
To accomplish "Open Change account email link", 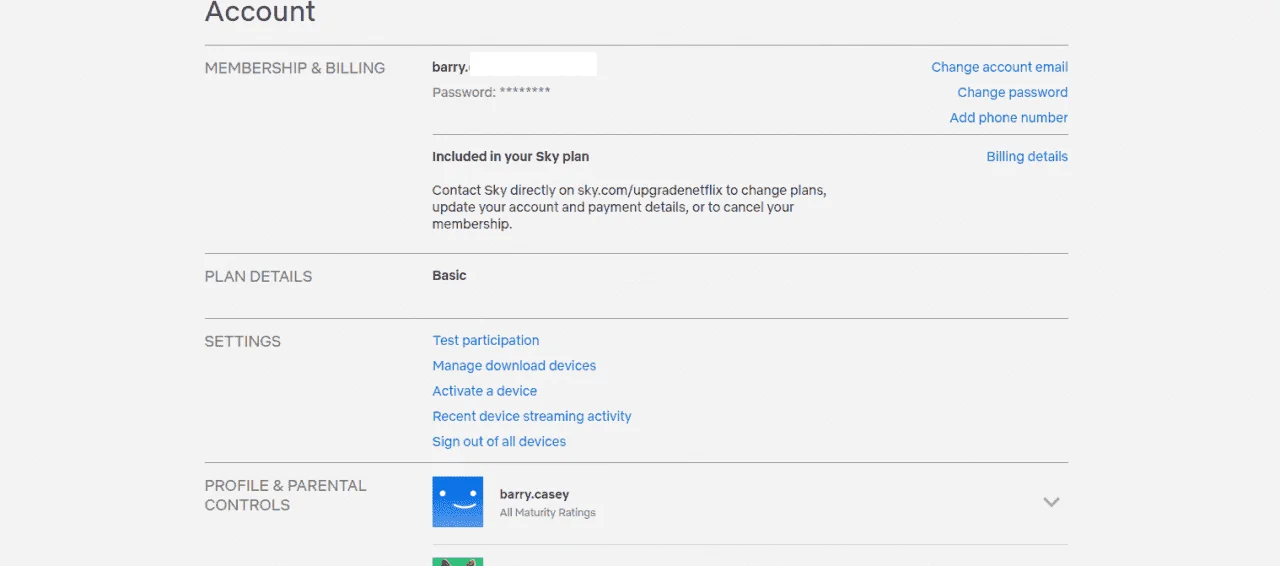I will [999, 67].
